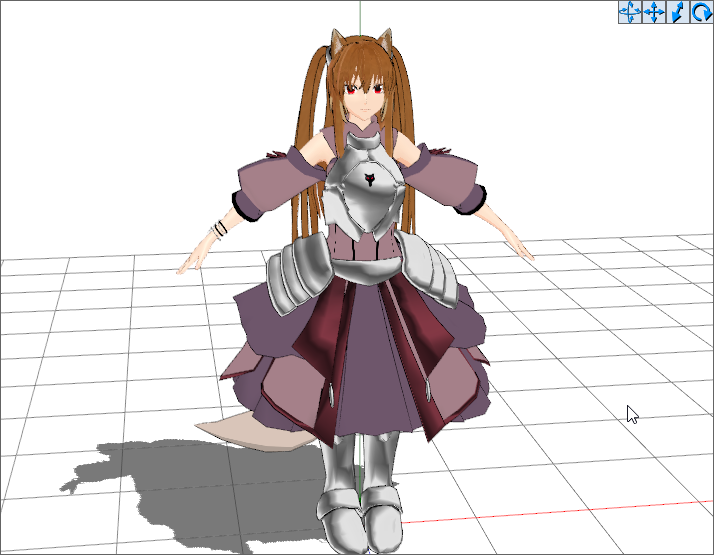This screenshot has width=714, height=555.
Task: Click the circular arrow roll view icon
Action: click(x=701, y=12)
